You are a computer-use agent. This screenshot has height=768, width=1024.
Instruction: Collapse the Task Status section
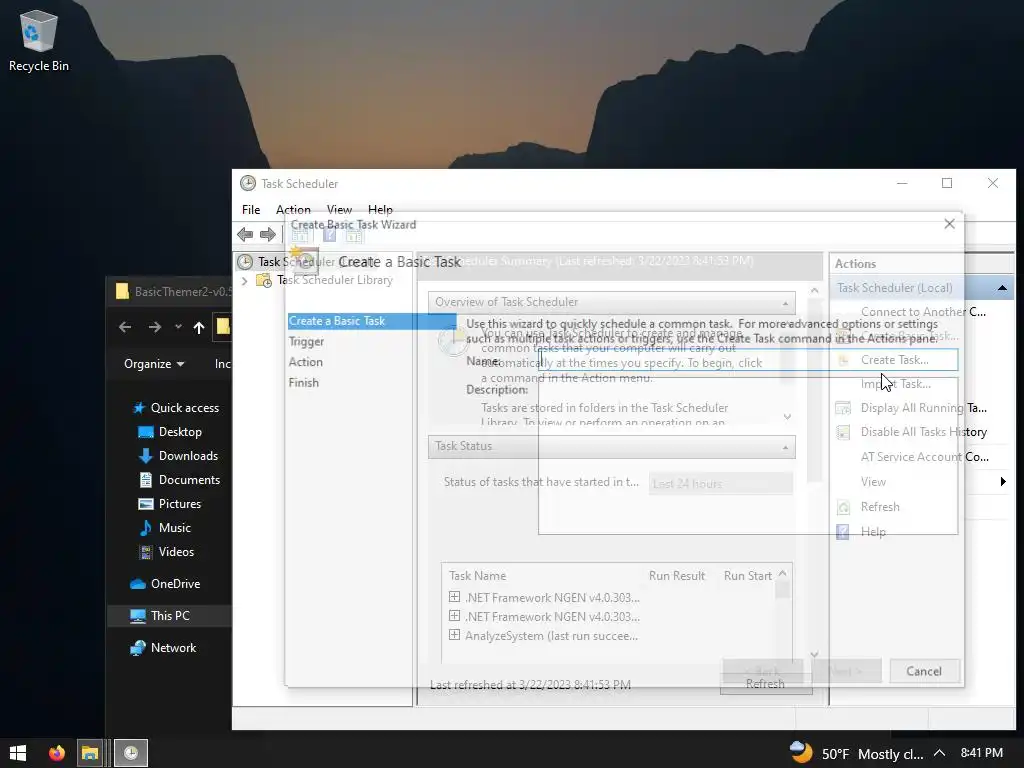(786, 447)
